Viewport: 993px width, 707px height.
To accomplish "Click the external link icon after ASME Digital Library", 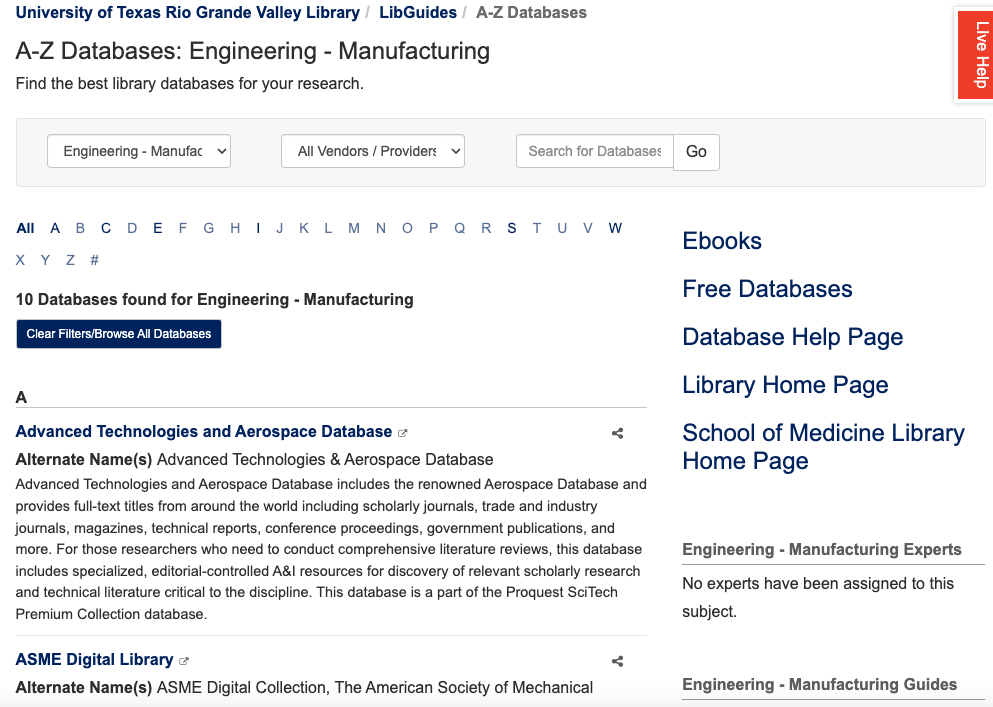I will [x=185, y=659].
